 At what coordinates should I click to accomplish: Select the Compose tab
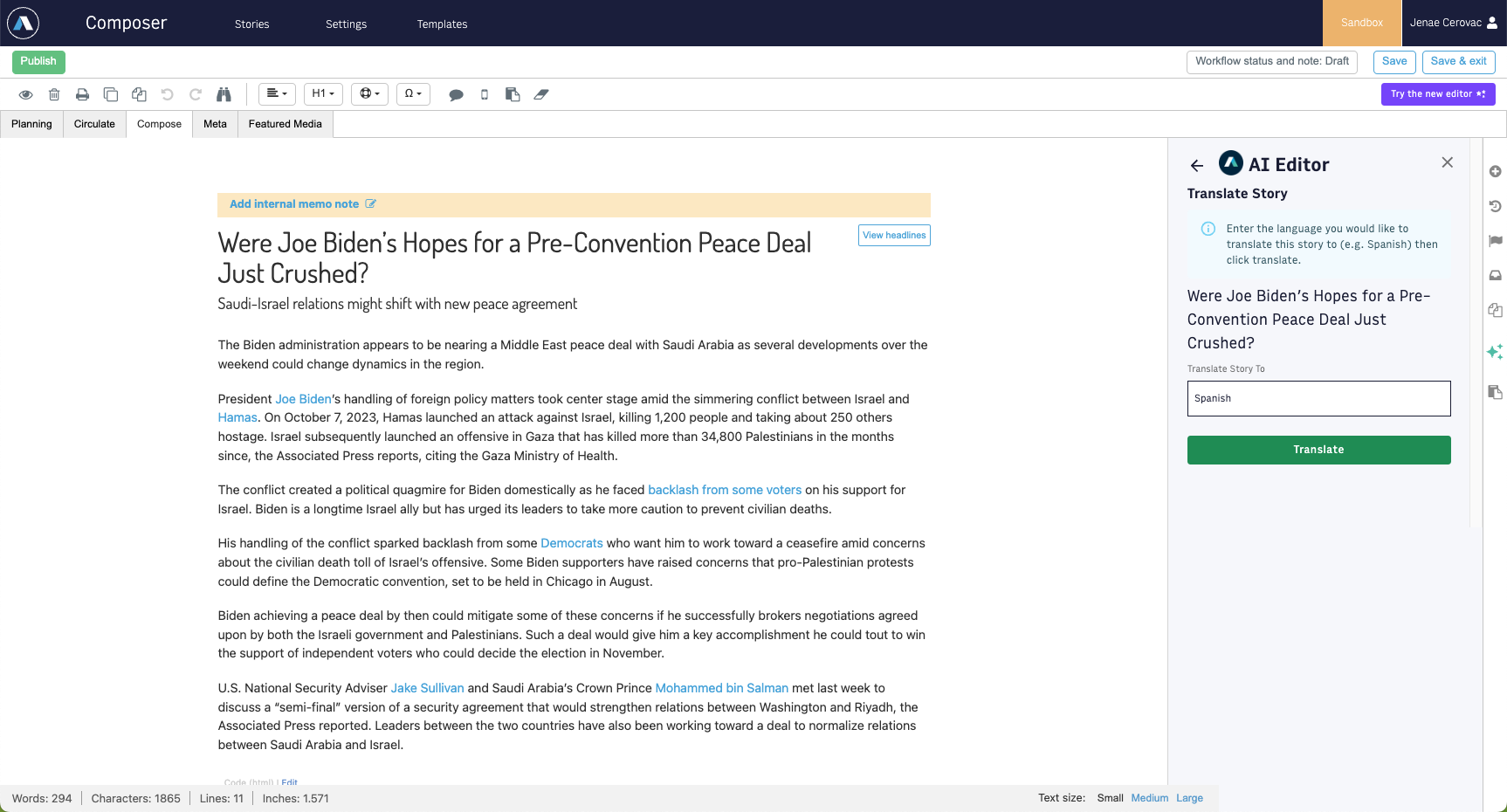[x=159, y=124]
